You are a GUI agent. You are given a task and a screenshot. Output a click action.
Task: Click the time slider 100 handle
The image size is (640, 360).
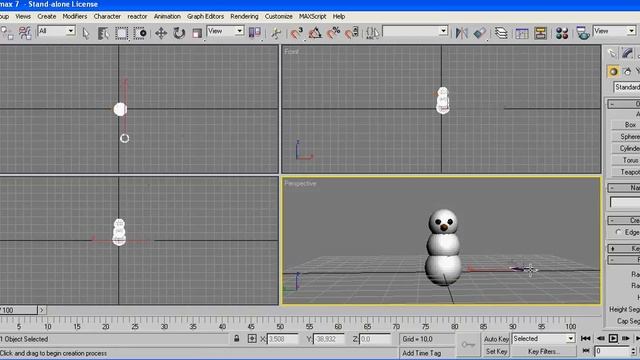(x=18, y=310)
